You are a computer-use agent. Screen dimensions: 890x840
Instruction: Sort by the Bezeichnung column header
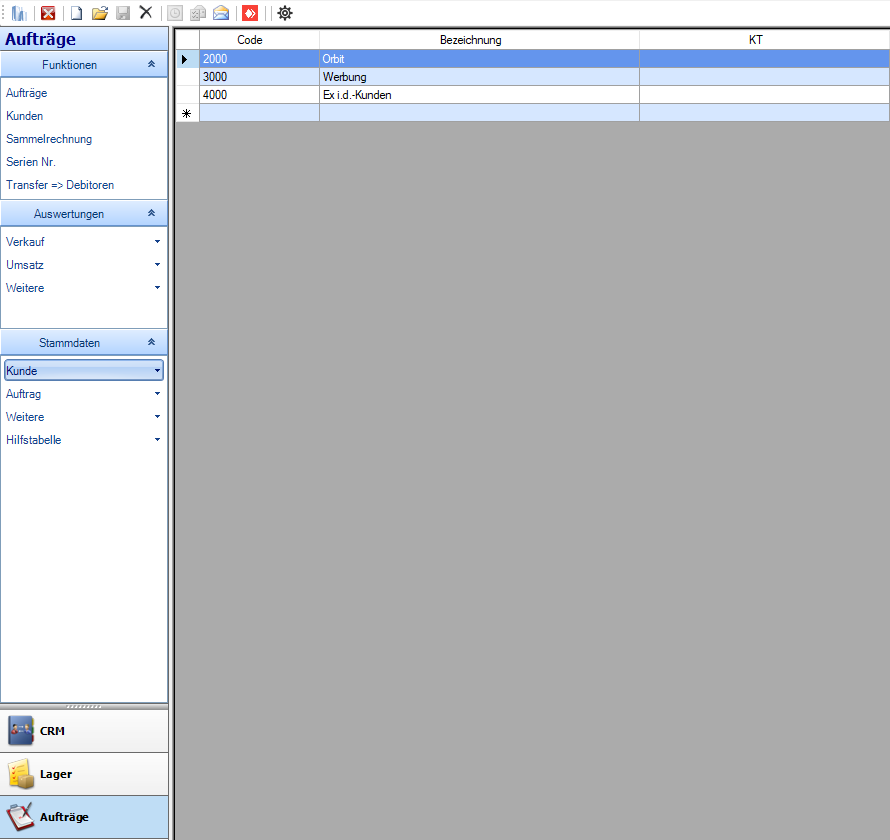tap(479, 40)
